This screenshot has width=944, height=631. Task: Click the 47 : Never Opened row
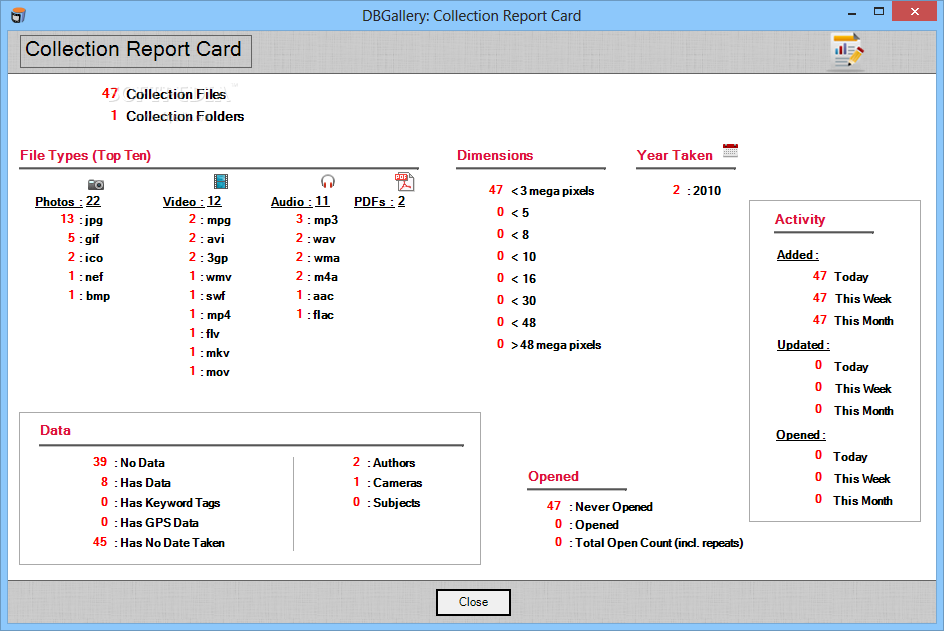(x=600, y=506)
